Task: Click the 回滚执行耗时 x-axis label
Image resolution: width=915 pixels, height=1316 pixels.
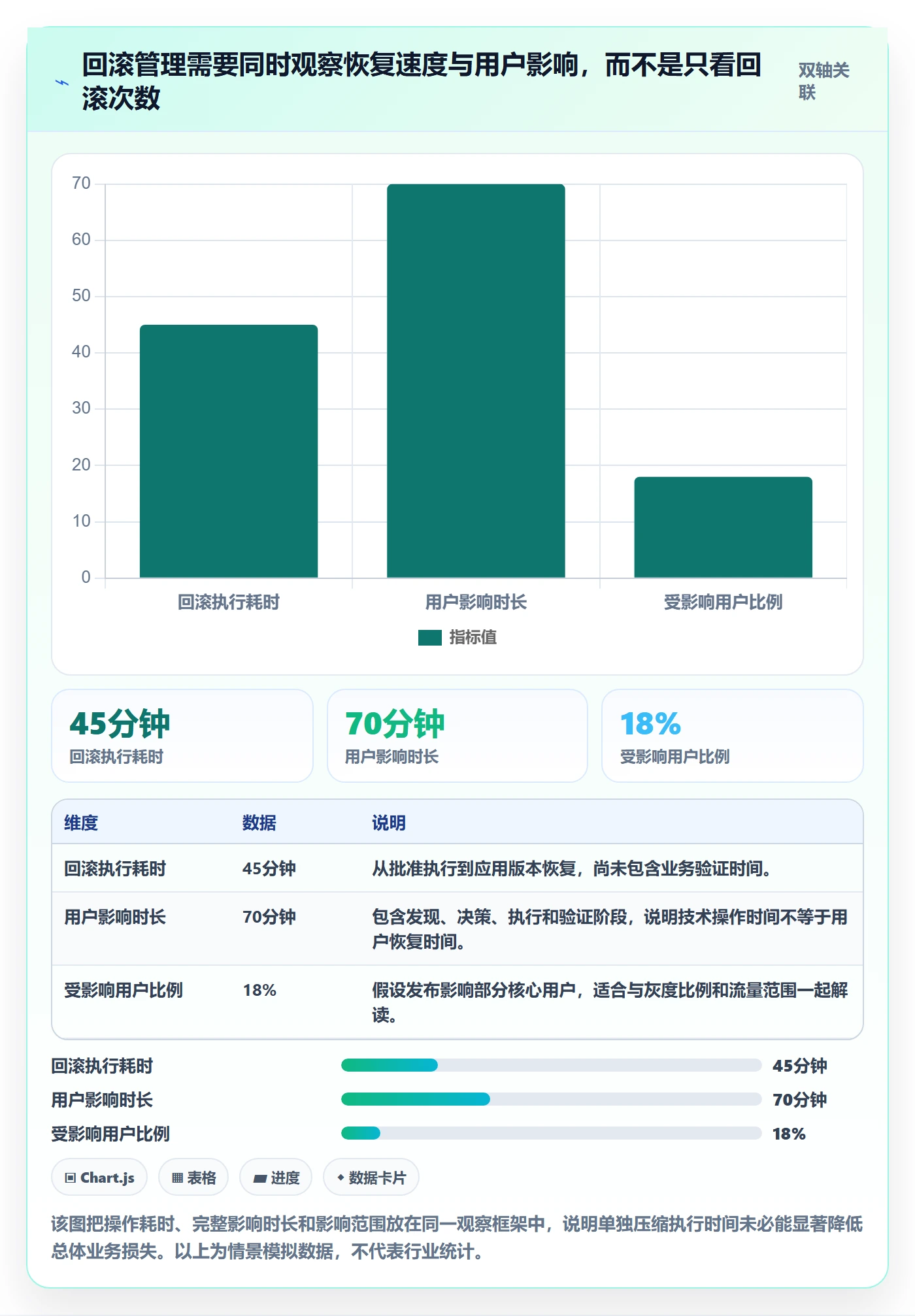Action: 229,602
